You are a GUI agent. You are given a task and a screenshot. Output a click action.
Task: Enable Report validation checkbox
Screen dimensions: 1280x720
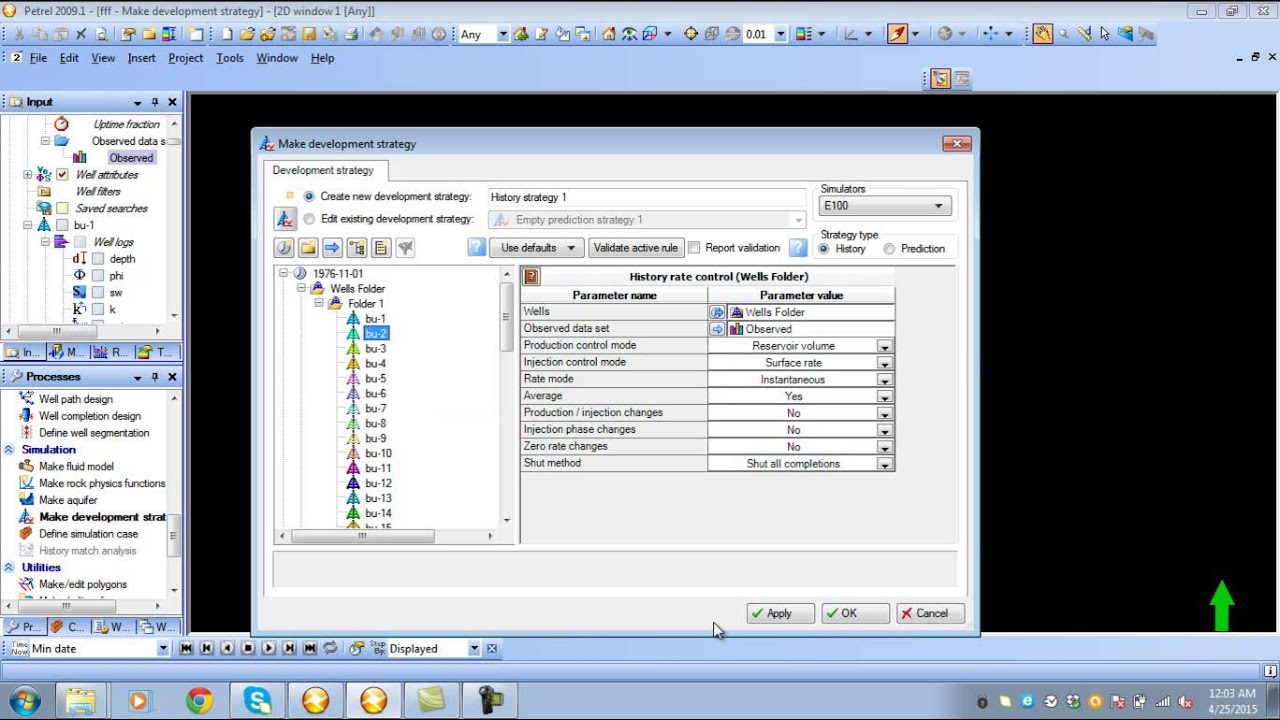(694, 248)
